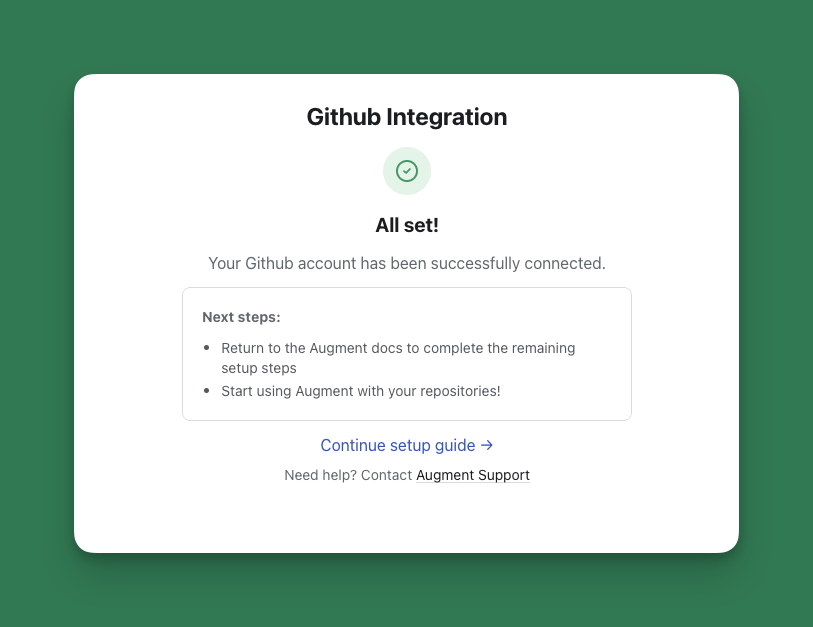Open the Continue setup guide link

pyautogui.click(x=398, y=445)
